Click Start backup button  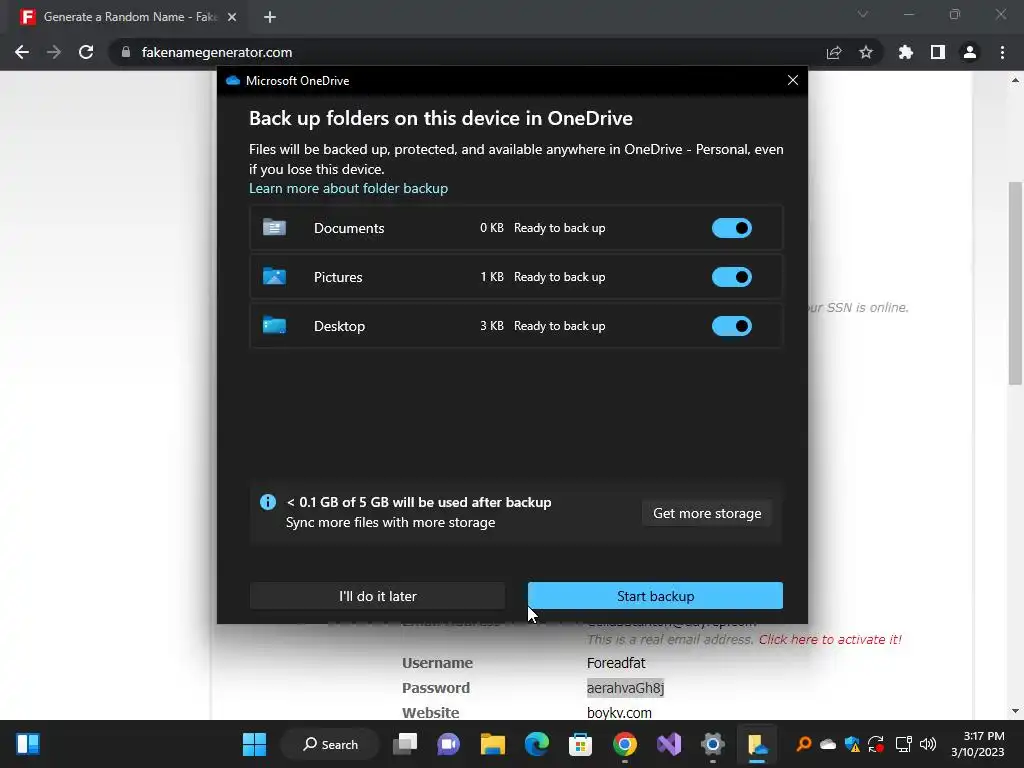[655, 596]
